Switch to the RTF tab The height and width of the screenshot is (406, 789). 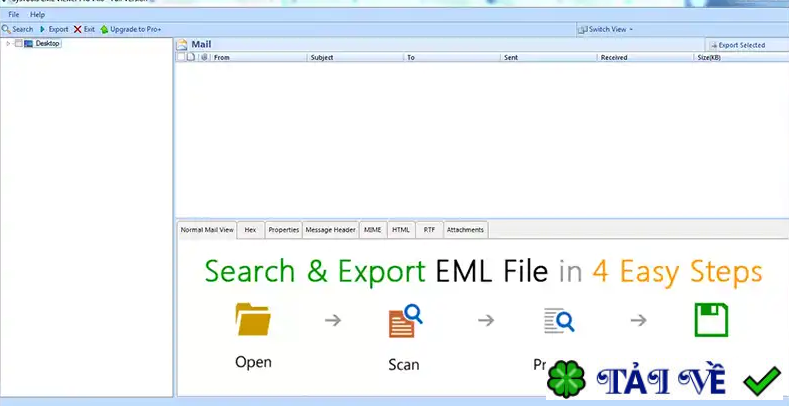[429, 230]
